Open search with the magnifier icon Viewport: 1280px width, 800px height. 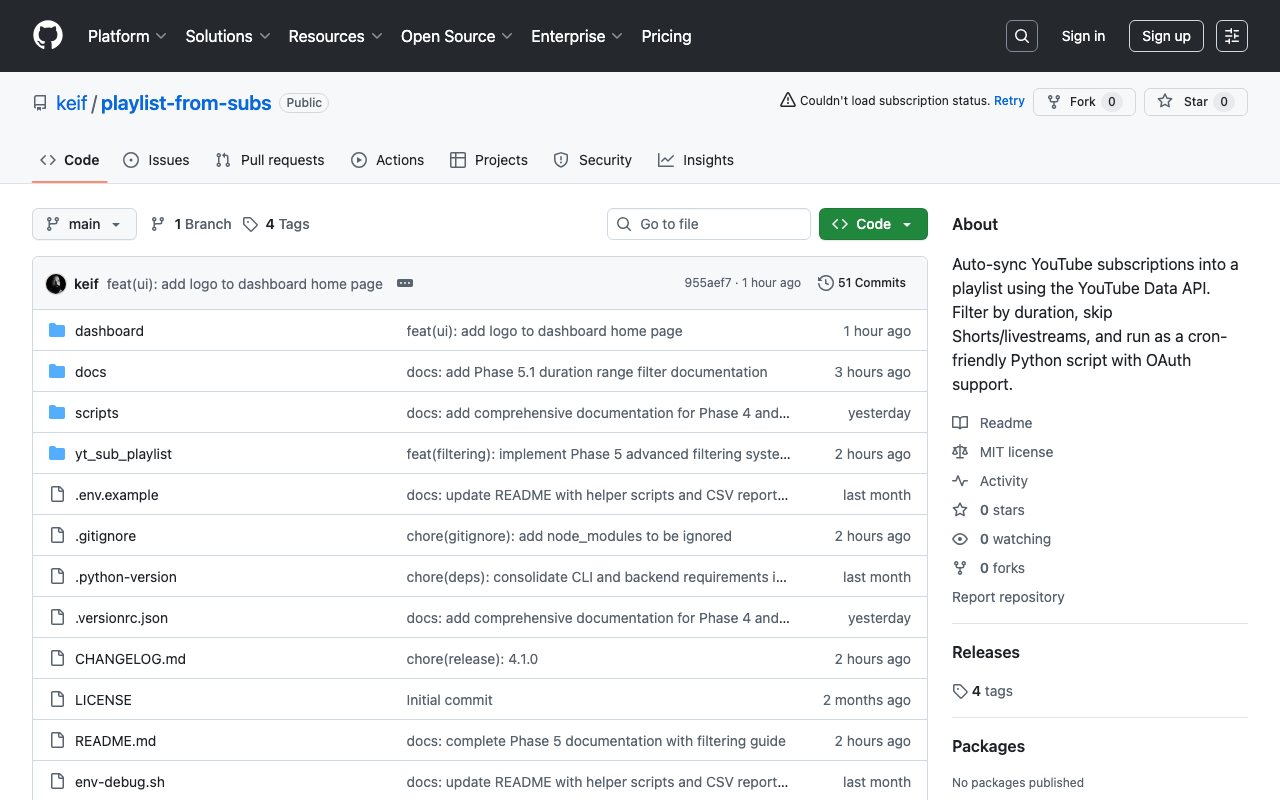(x=1021, y=36)
